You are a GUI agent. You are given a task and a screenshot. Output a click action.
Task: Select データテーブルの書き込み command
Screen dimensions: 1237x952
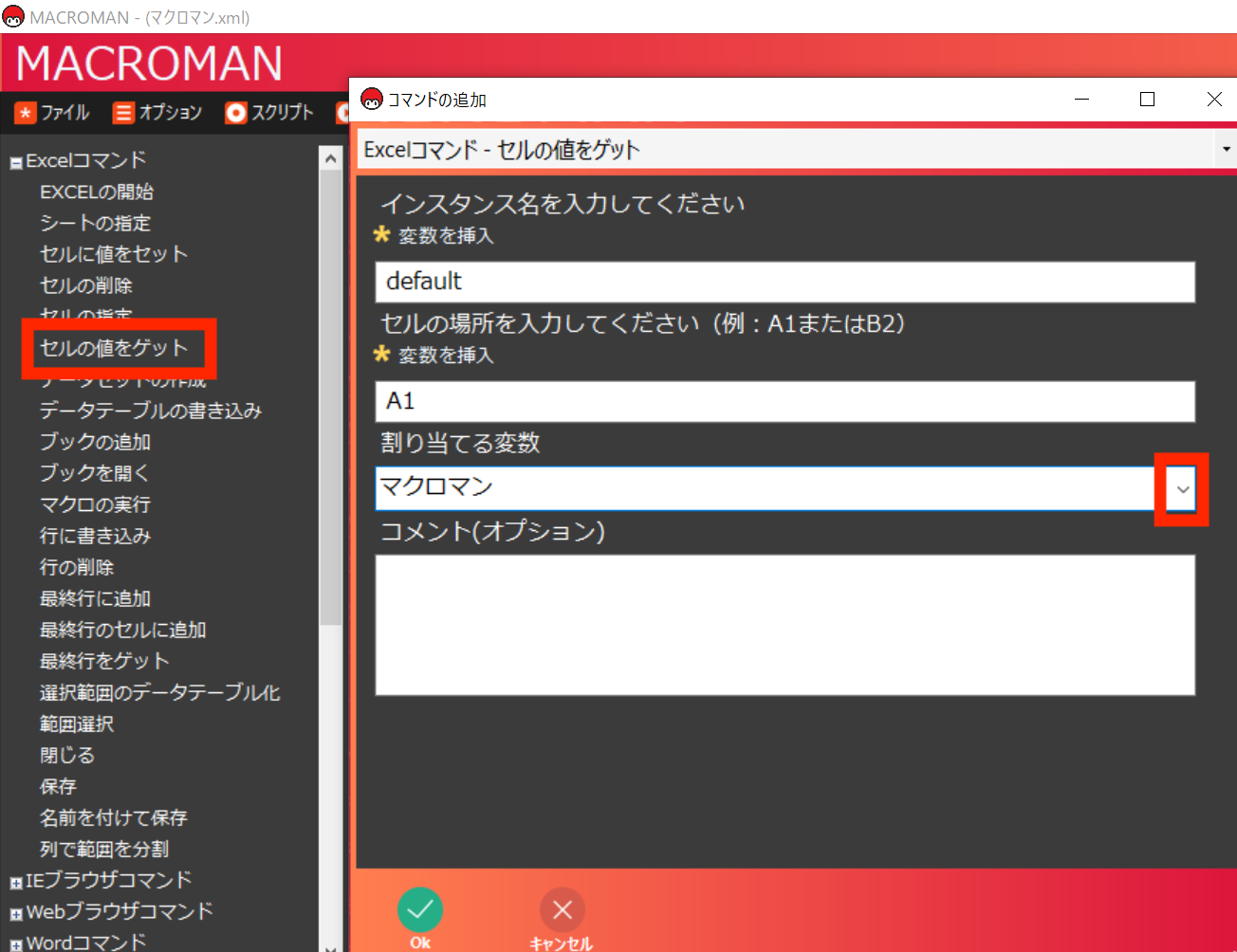tap(151, 411)
